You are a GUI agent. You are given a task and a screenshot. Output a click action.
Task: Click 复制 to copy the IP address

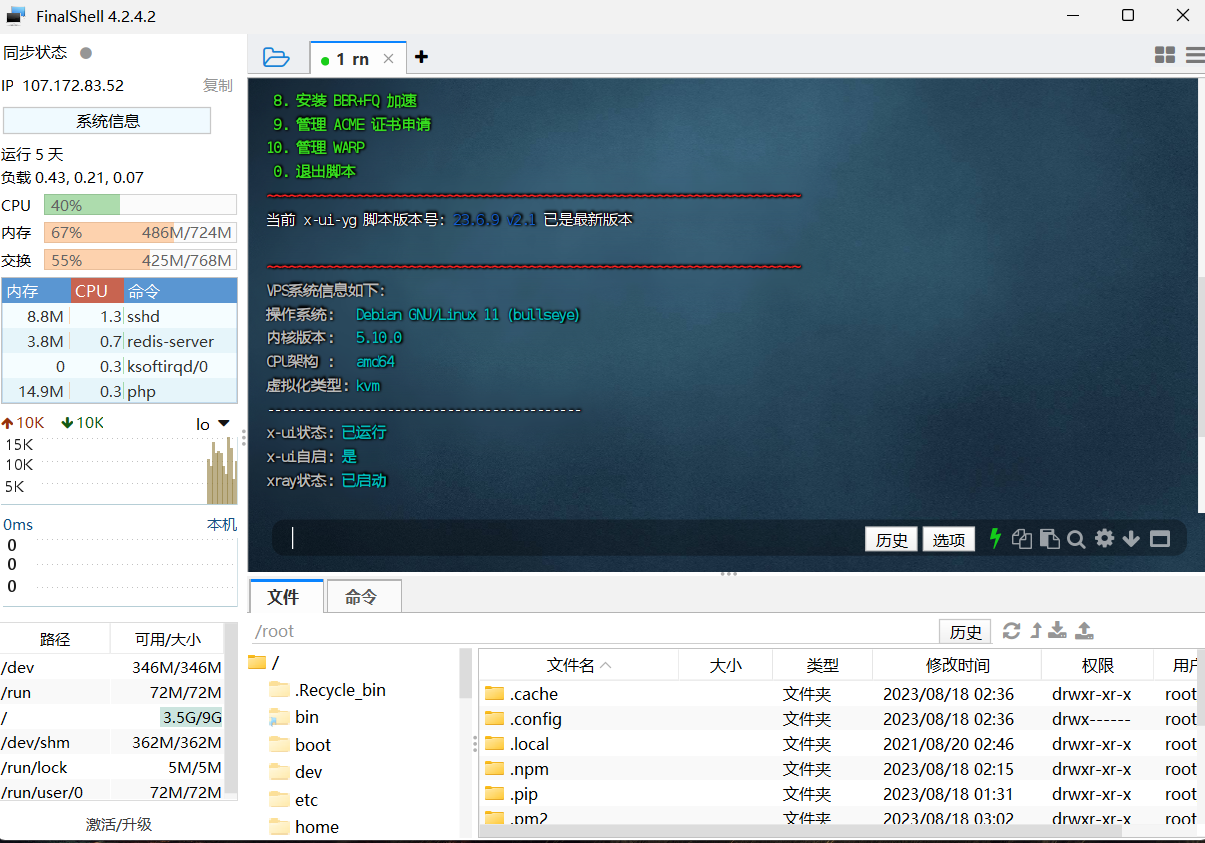point(217,86)
